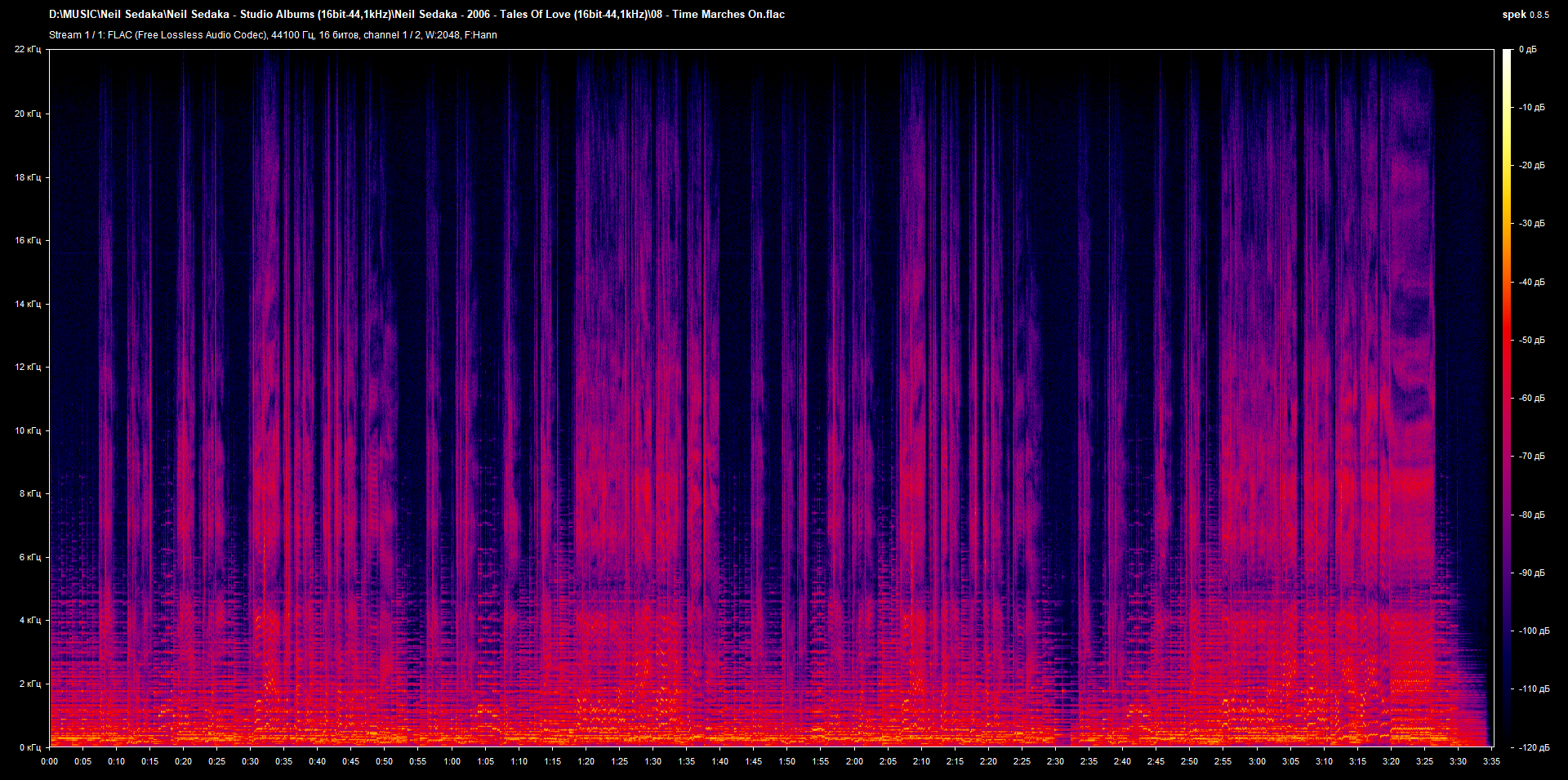Click the 0:30 time axis label
The width and height of the screenshot is (1568, 780).
point(250,761)
